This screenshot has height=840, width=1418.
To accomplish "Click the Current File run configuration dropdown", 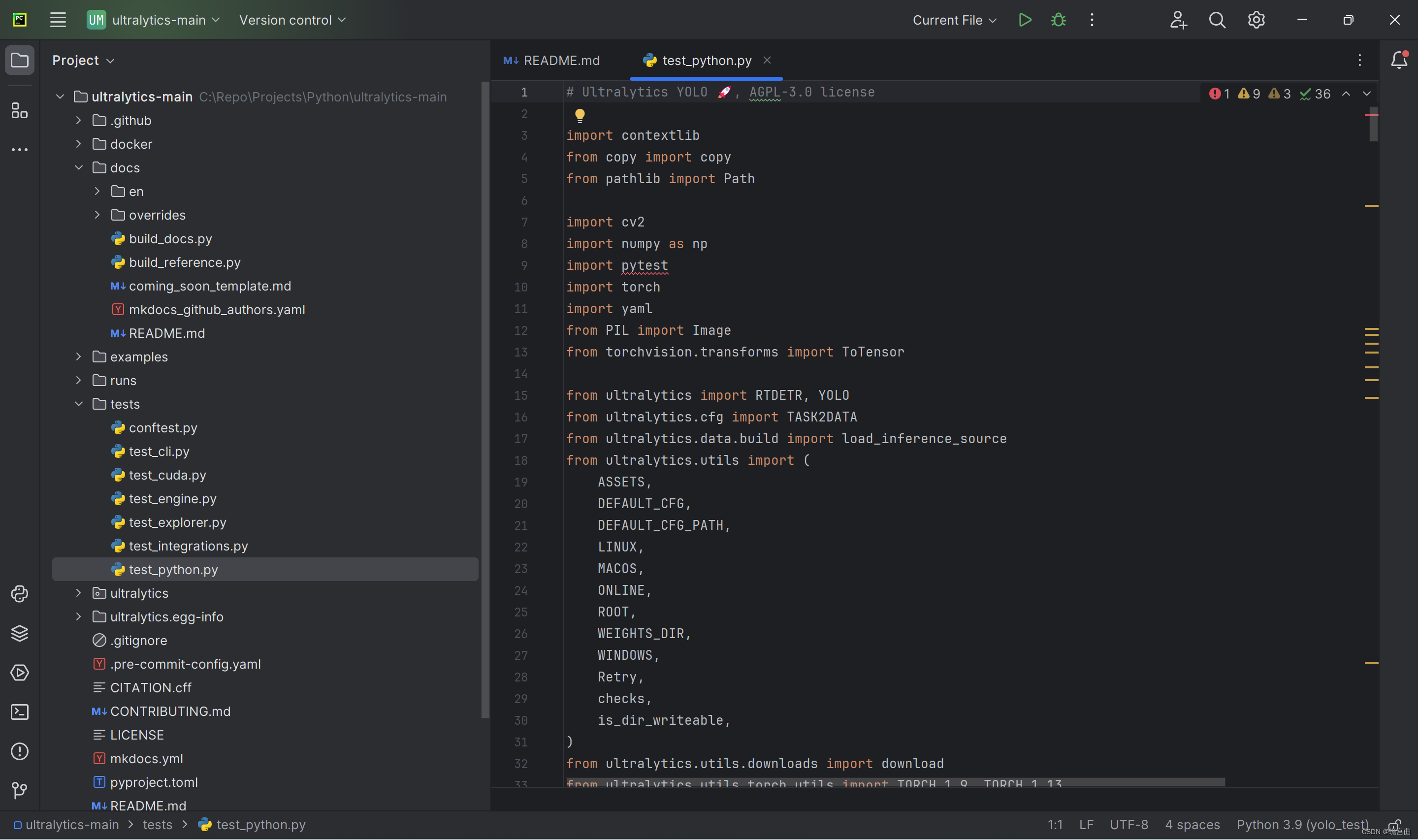I will coord(952,20).
